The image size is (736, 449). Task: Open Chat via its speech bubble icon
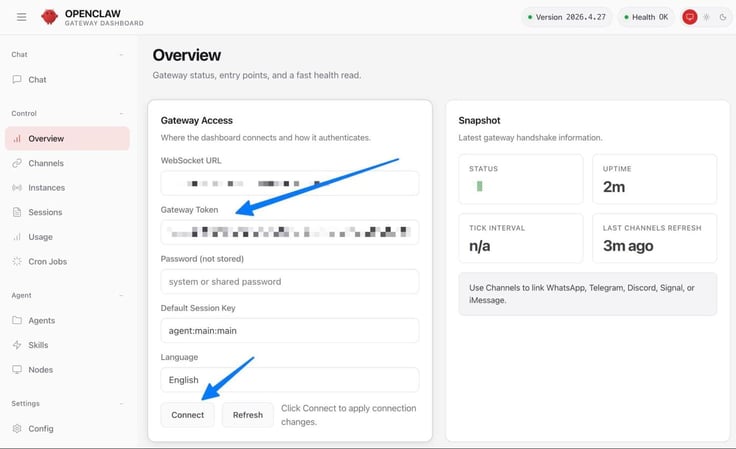pos(17,79)
